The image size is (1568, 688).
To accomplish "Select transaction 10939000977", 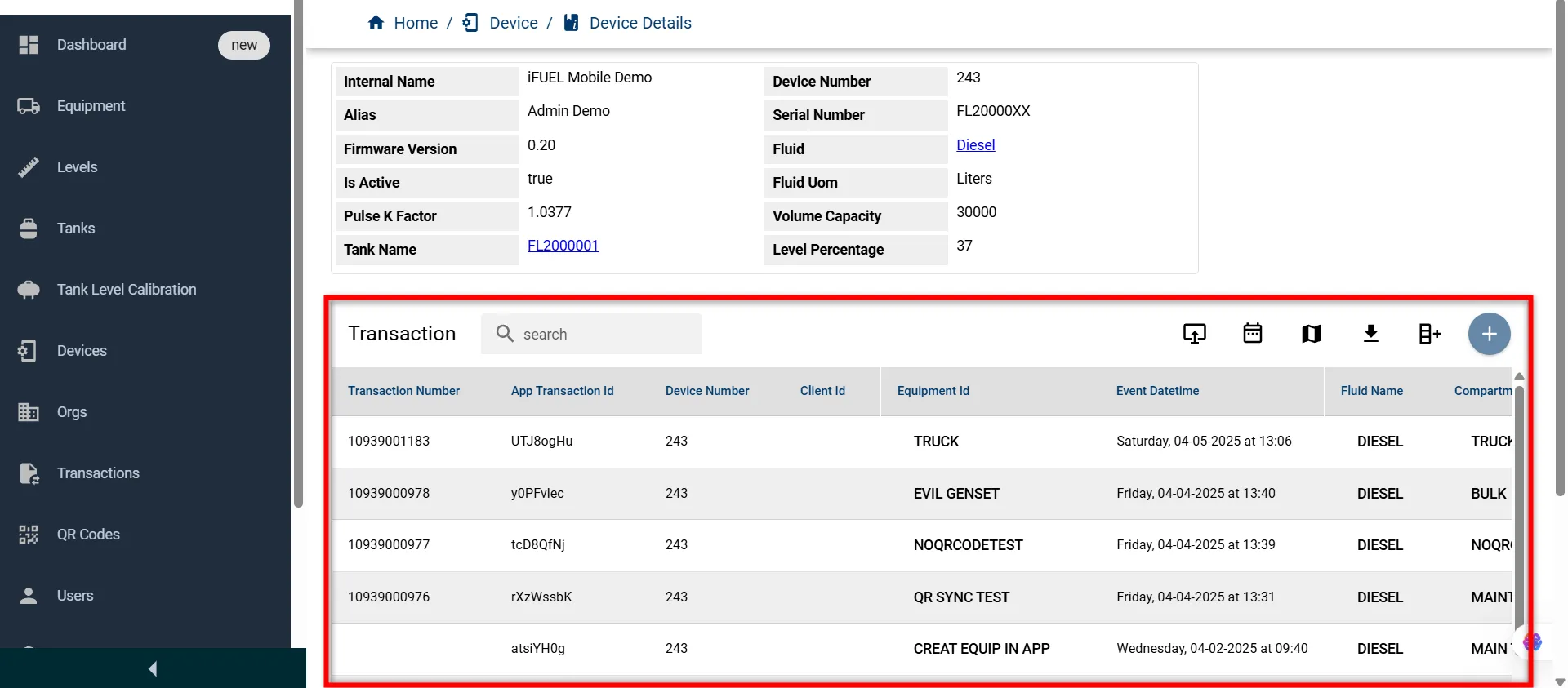I will 389,545.
